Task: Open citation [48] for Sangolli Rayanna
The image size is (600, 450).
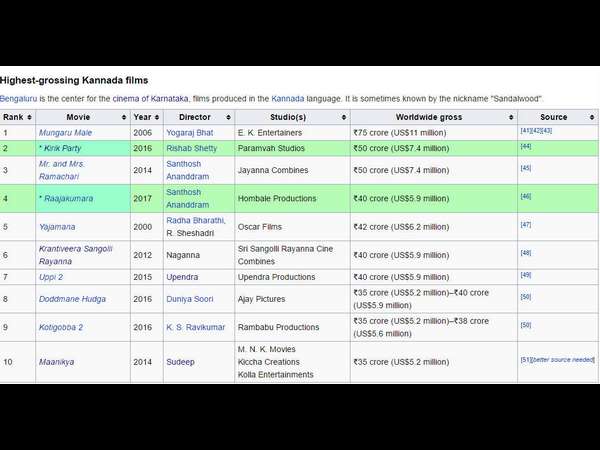Action: pos(526,253)
